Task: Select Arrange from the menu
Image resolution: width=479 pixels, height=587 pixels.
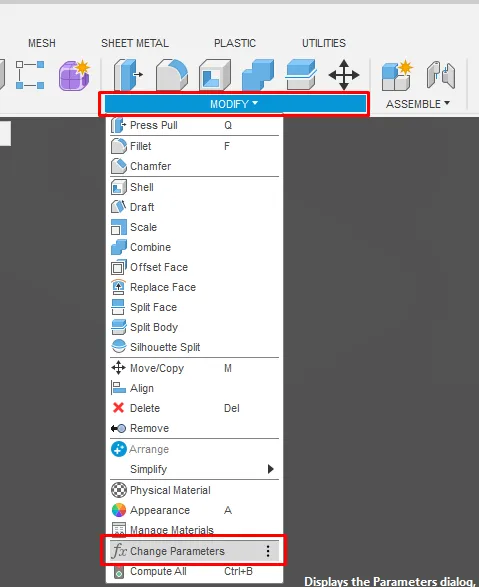Action: click(195, 449)
